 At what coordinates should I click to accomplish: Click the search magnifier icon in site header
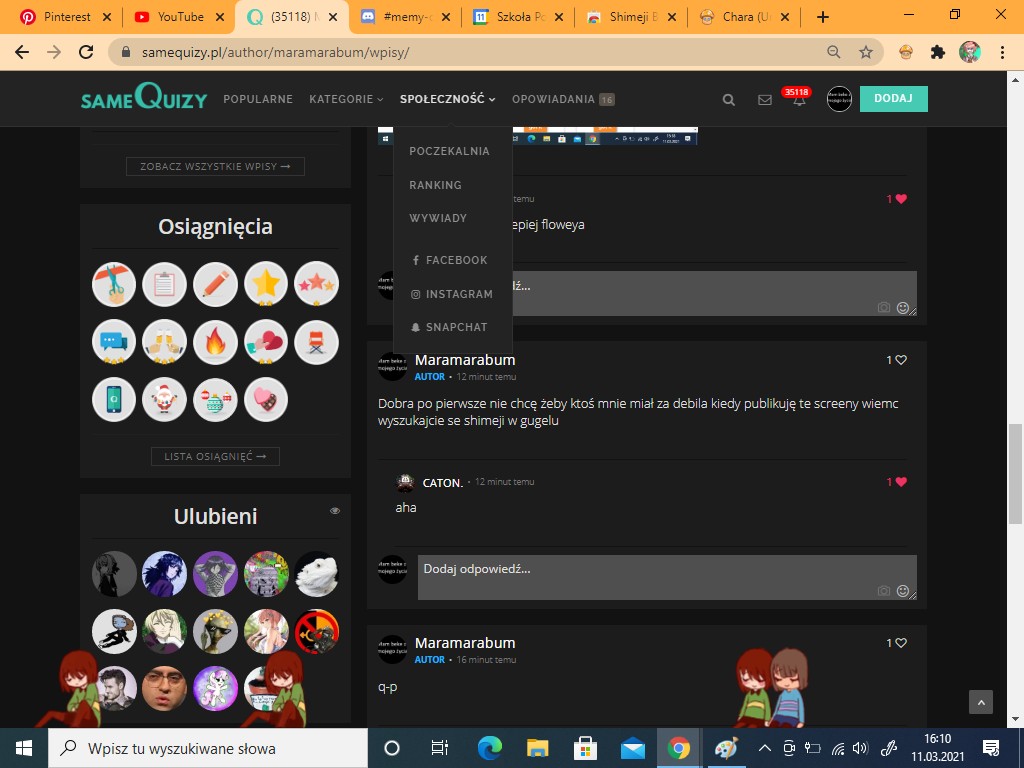point(728,100)
